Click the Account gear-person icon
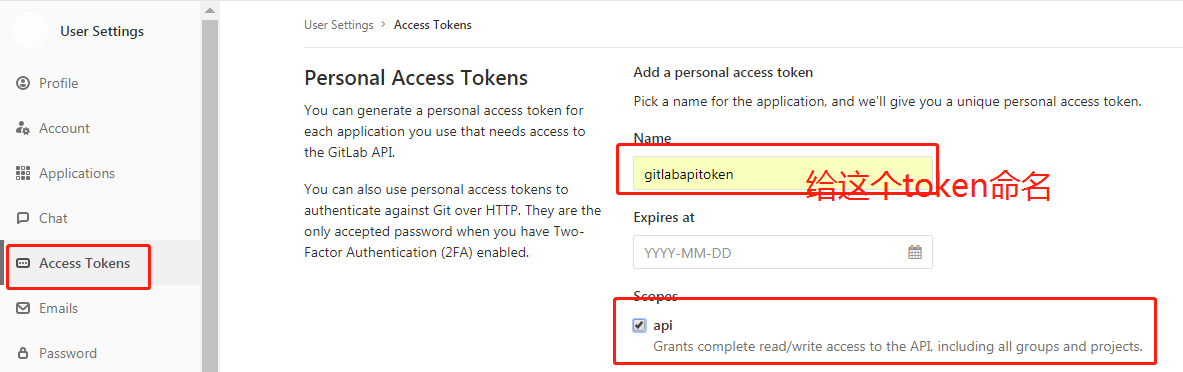This screenshot has width=1183, height=372. click(23, 128)
